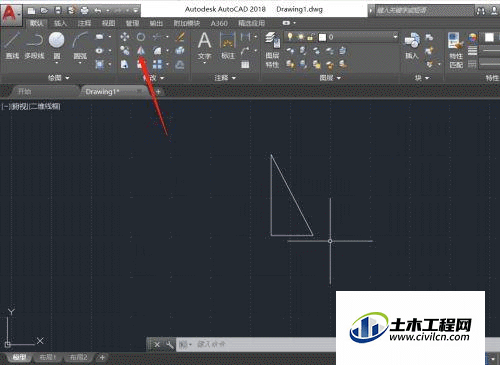The width and height of the screenshot is (500, 365).
Task: Toggle layer 0 lock padlock icon
Action: (x=311, y=37)
